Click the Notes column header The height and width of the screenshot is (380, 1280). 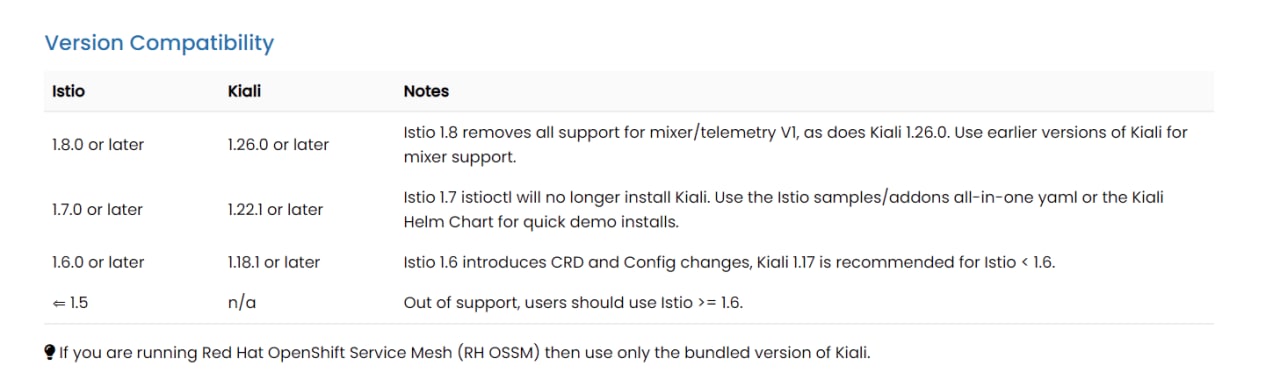(x=426, y=91)
